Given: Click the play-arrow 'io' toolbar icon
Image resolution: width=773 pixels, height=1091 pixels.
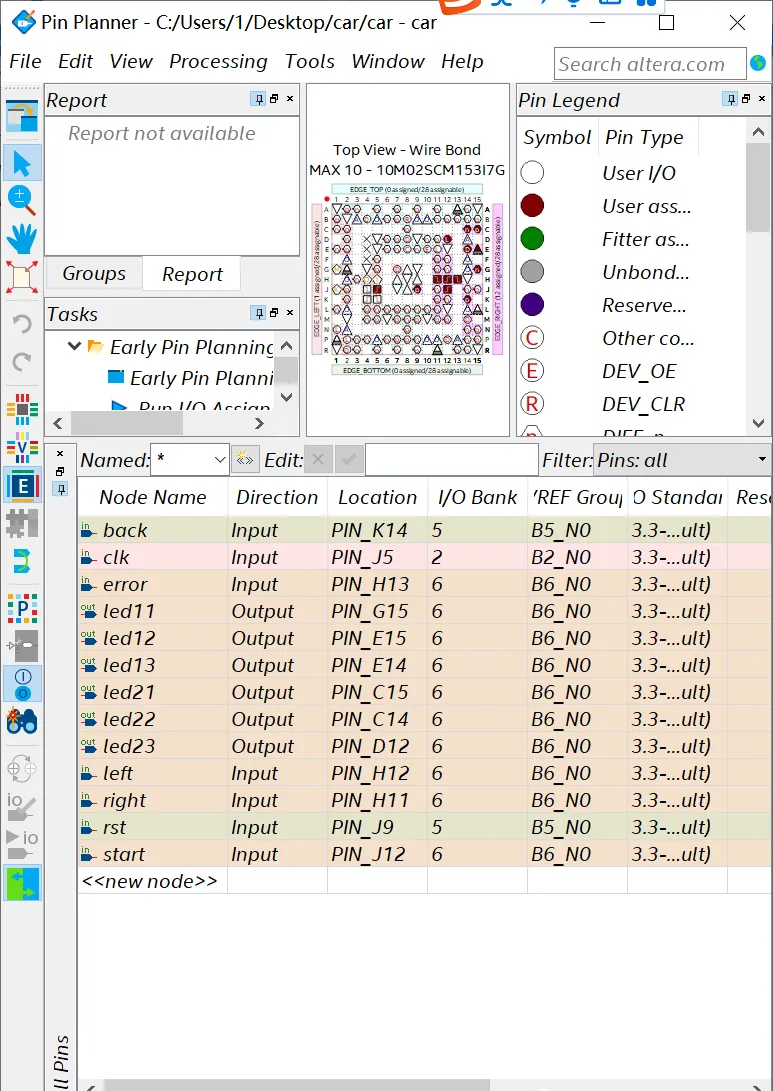Looking at the screenshot, I should pyautogui.click(x=22, y=844).
